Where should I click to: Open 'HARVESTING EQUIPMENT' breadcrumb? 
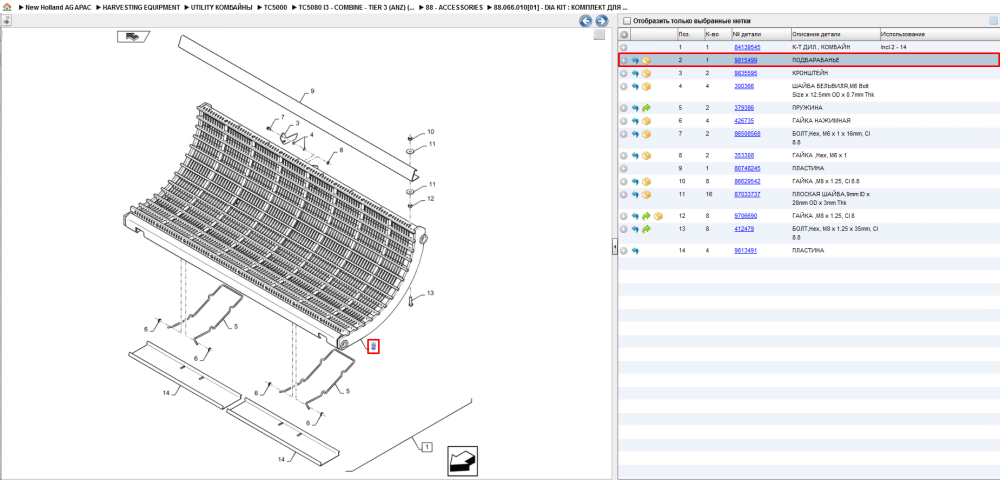click(141, 7)
